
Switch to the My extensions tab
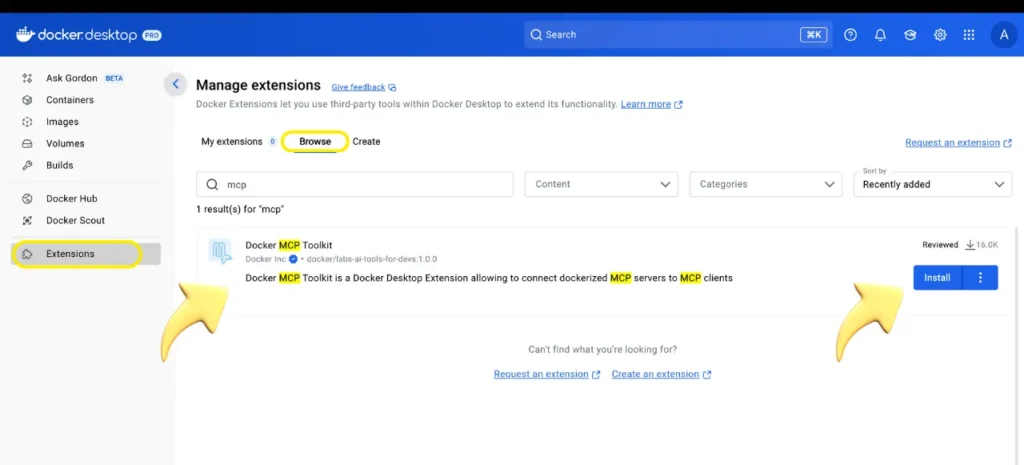click(x=232, y=142)
